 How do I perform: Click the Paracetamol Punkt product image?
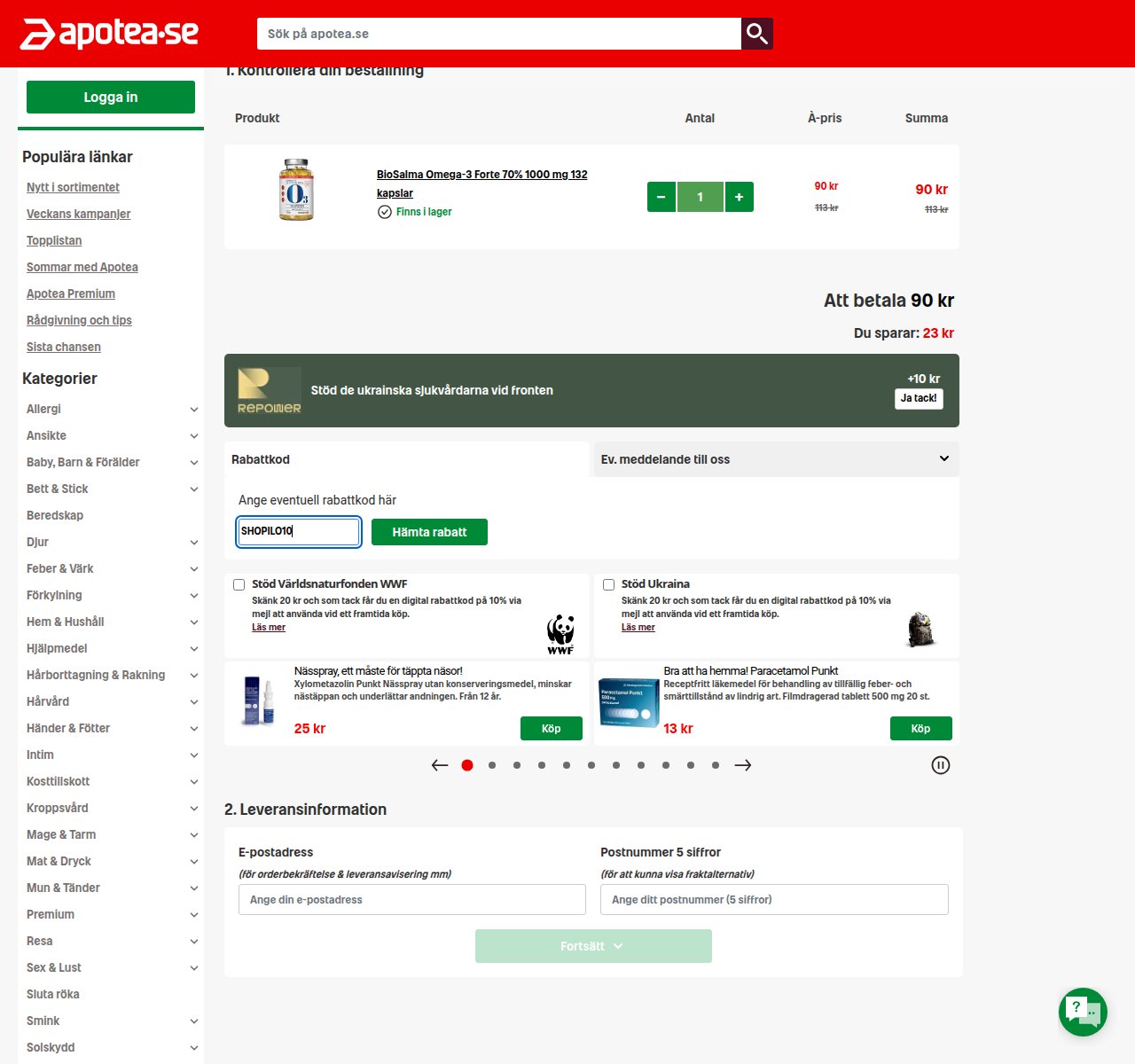(629, 703)
